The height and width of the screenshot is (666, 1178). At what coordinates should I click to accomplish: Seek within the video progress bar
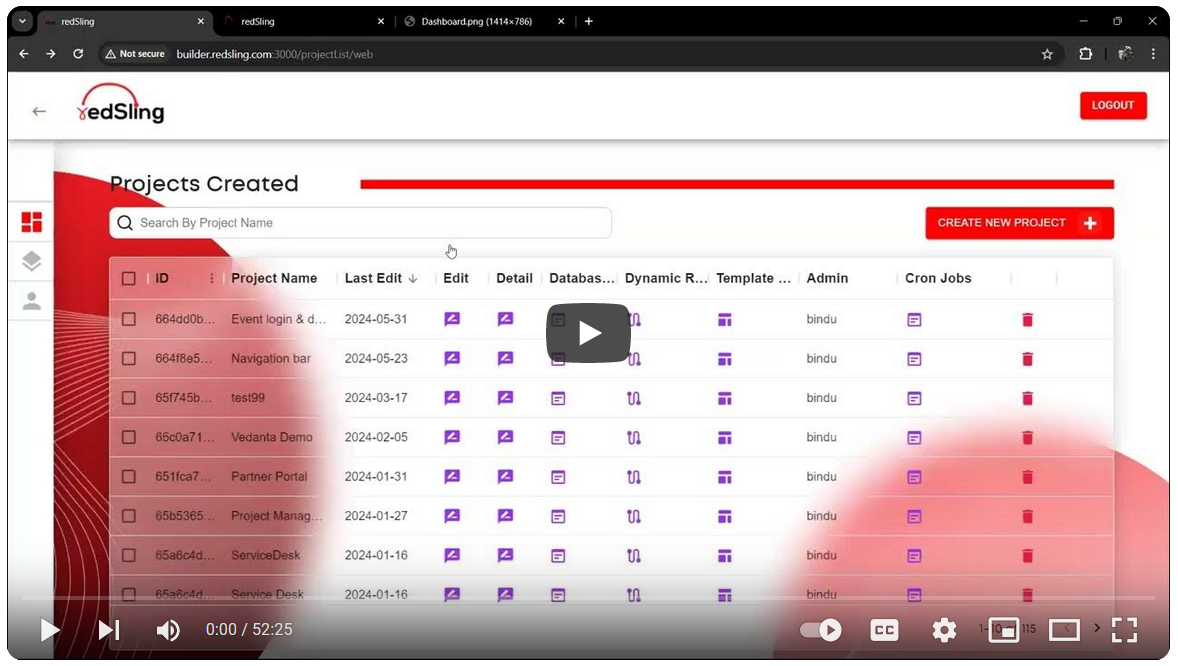click(588, 598)
